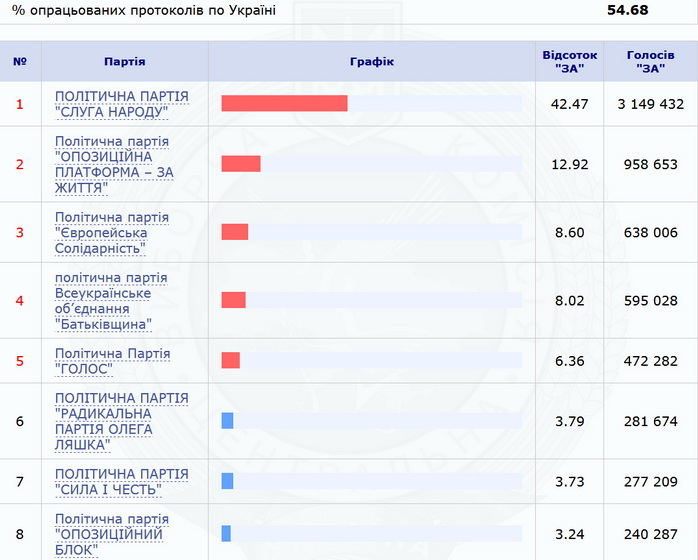Click the "Відсоток ЗА" column header
This screenshot has width=698, height=560.
tap(570, 62)
